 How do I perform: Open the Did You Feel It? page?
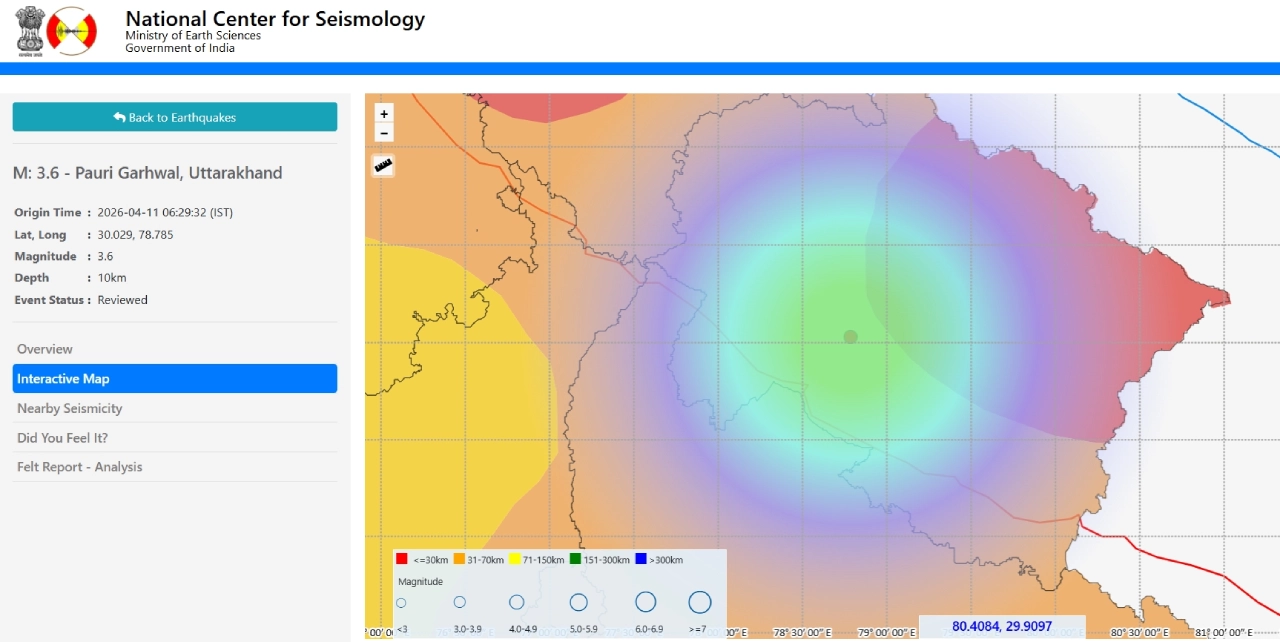click(x=63, y=438)
